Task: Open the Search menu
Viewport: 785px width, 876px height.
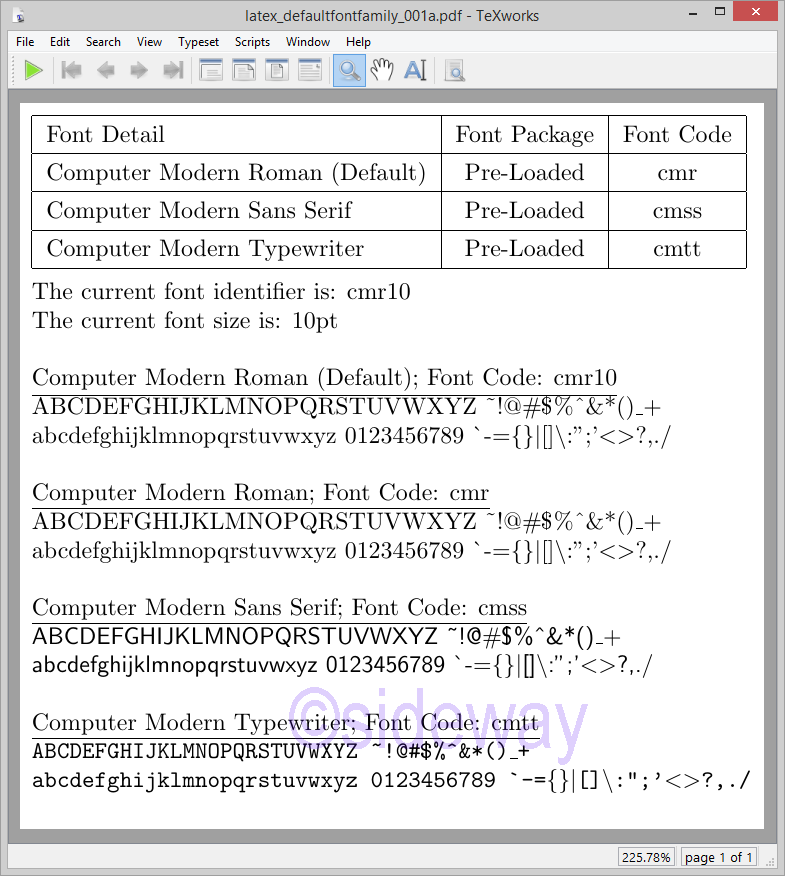Action: [103, 42]
